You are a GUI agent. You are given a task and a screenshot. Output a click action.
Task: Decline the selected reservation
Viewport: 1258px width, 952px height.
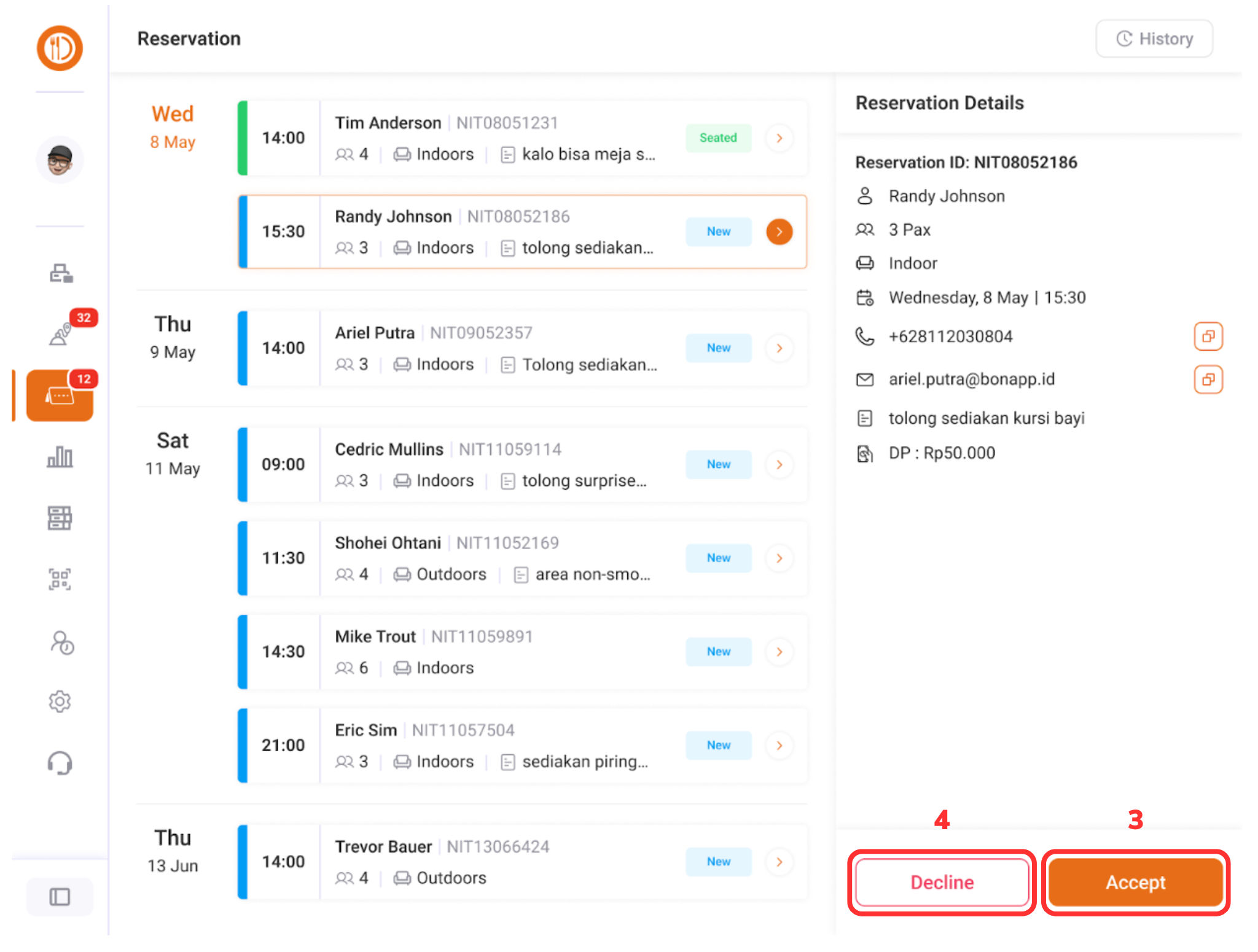click(942, 882)
